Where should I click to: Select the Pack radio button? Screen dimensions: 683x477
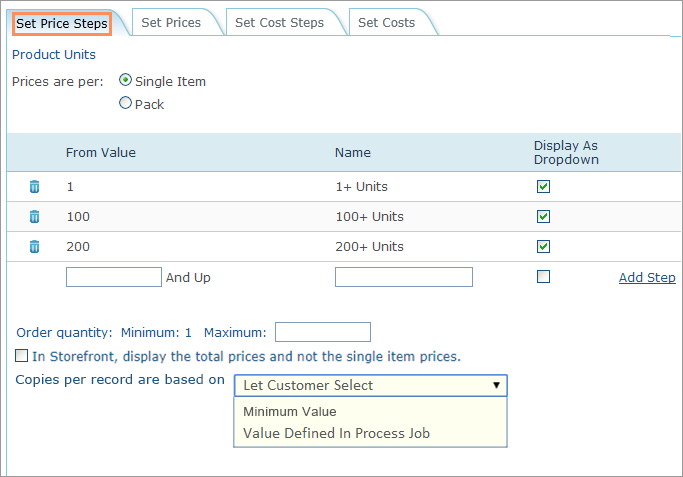click(125, 103)
